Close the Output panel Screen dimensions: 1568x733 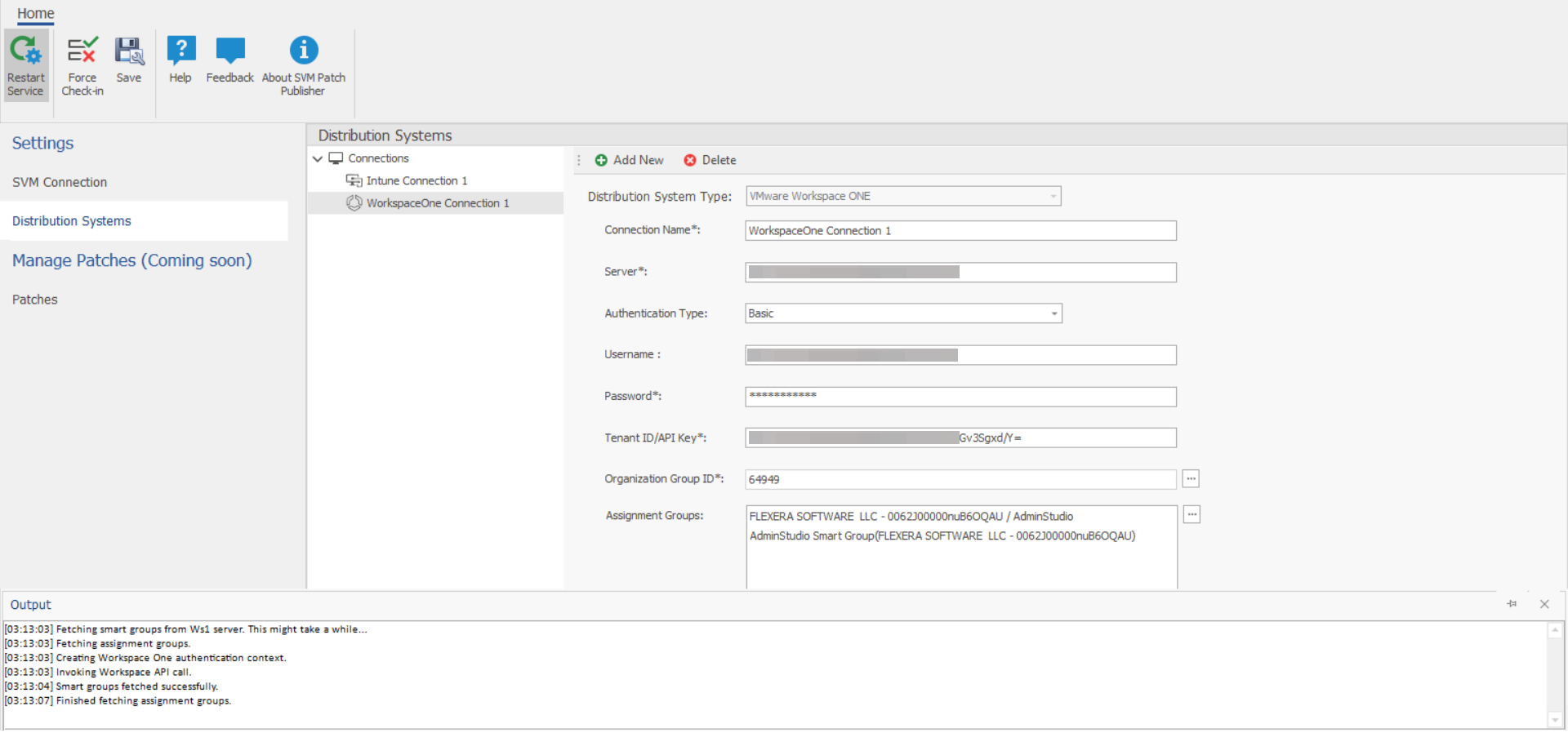[x=1544, y=604]
